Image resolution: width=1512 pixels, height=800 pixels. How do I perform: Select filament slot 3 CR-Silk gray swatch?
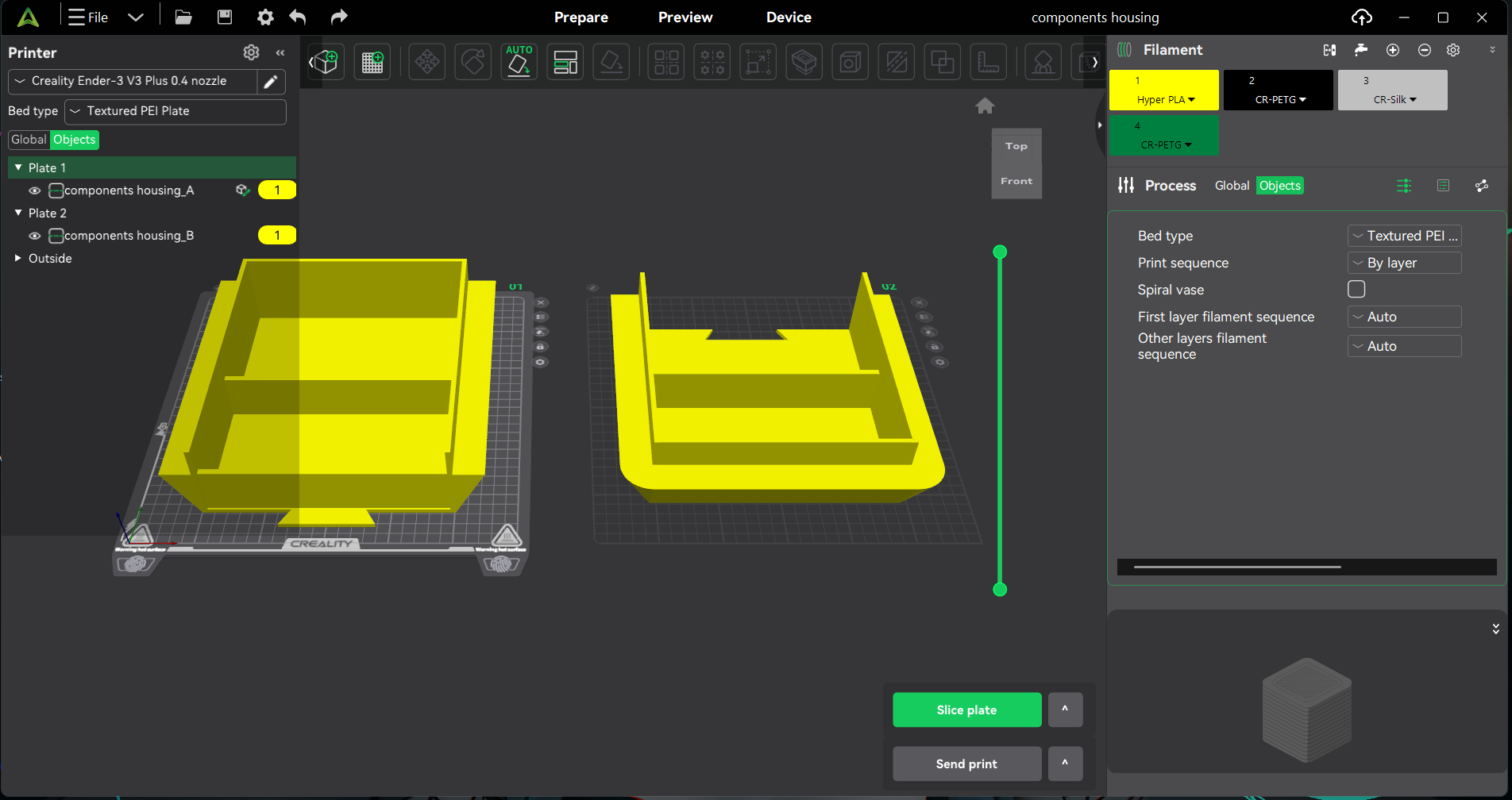coord(1392,90)
